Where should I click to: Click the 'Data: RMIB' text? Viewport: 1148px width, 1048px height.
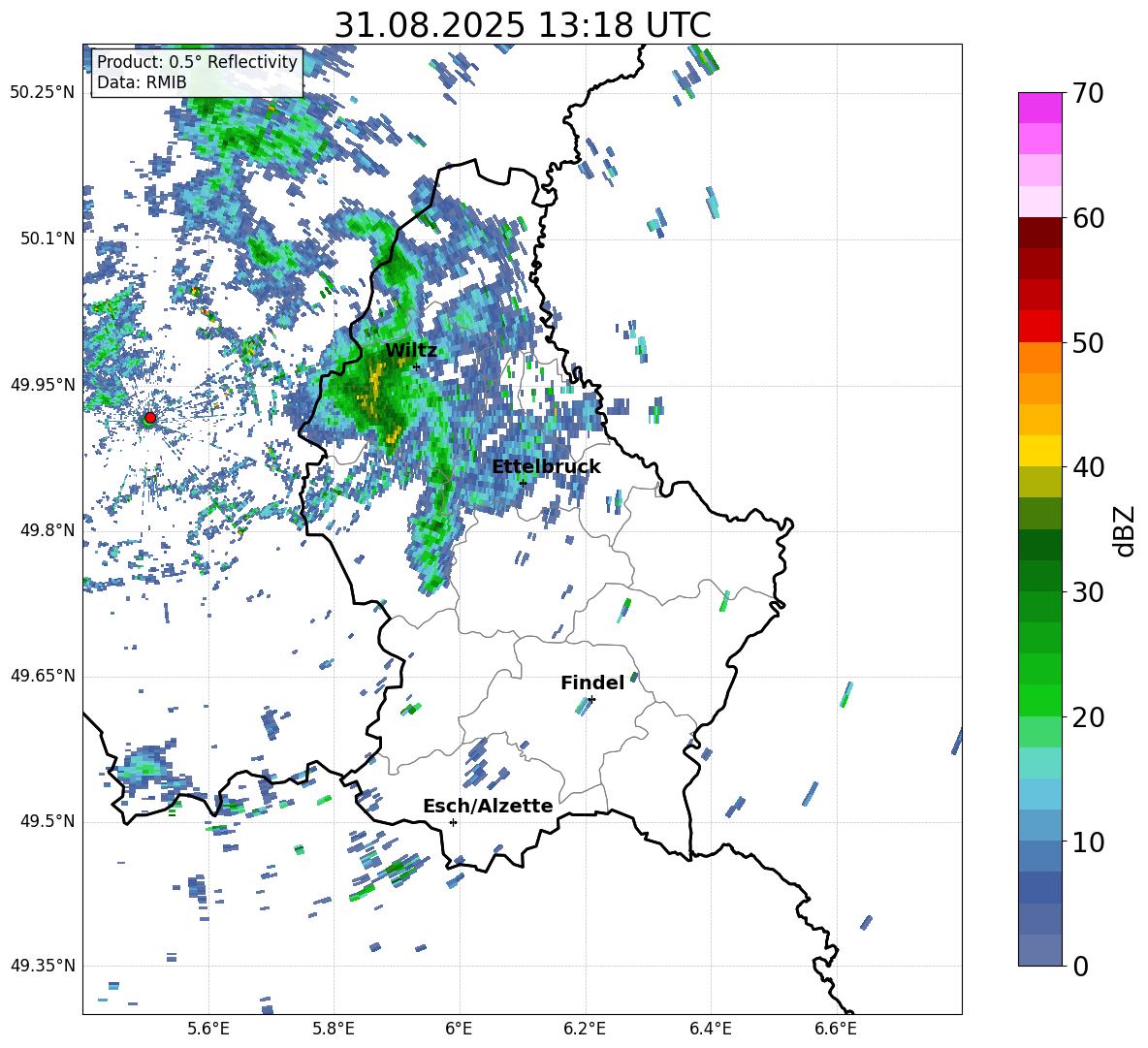(x=142, y=82)
